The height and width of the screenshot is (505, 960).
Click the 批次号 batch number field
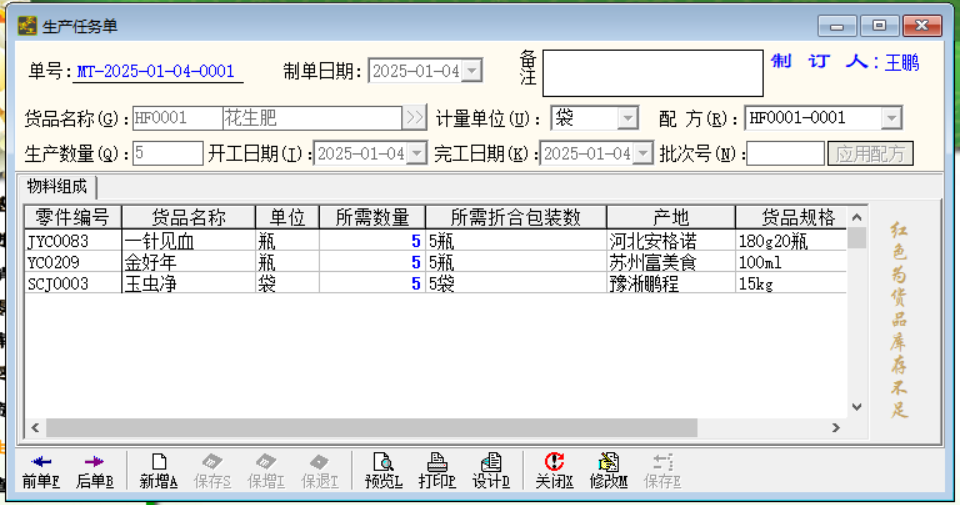tap(785, 154)
